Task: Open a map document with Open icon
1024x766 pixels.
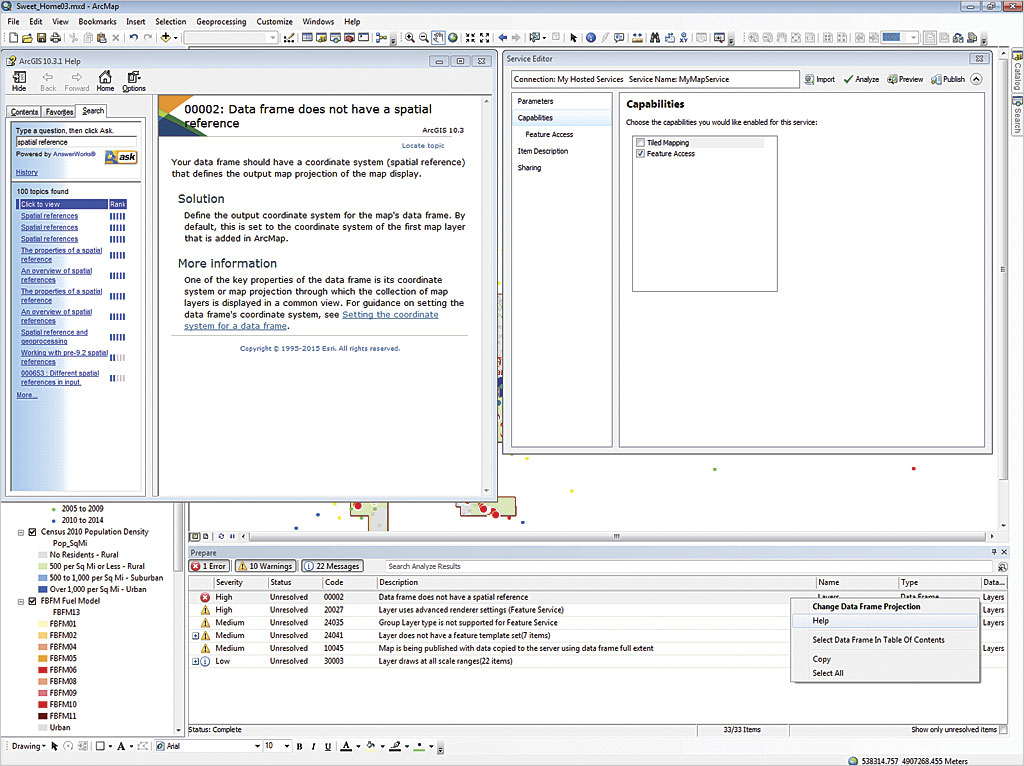Action: pyautogui.click(x=27, y=38)
